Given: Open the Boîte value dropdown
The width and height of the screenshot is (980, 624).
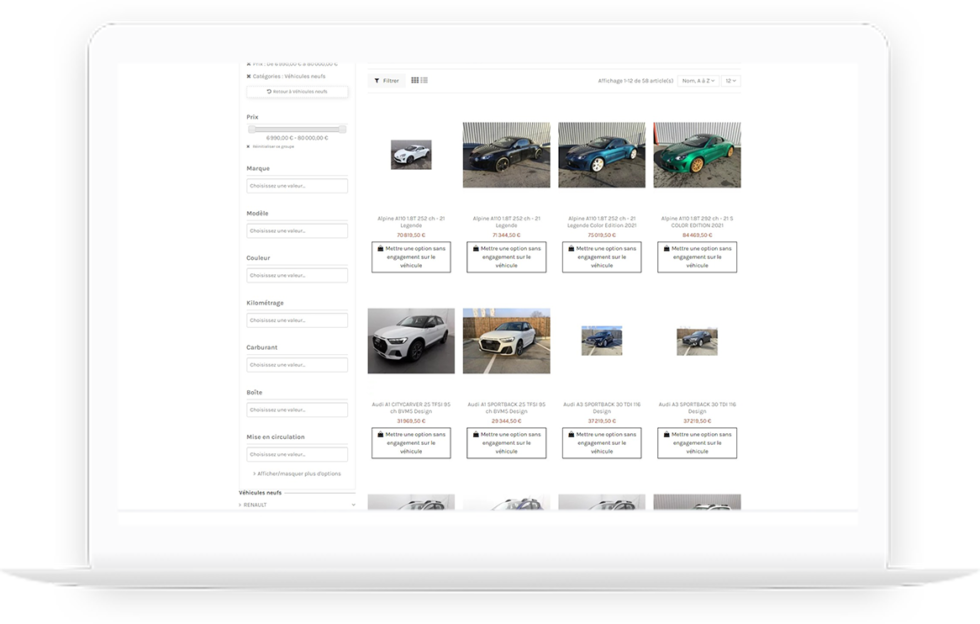Looking at the screenshot, I should 298,410.
